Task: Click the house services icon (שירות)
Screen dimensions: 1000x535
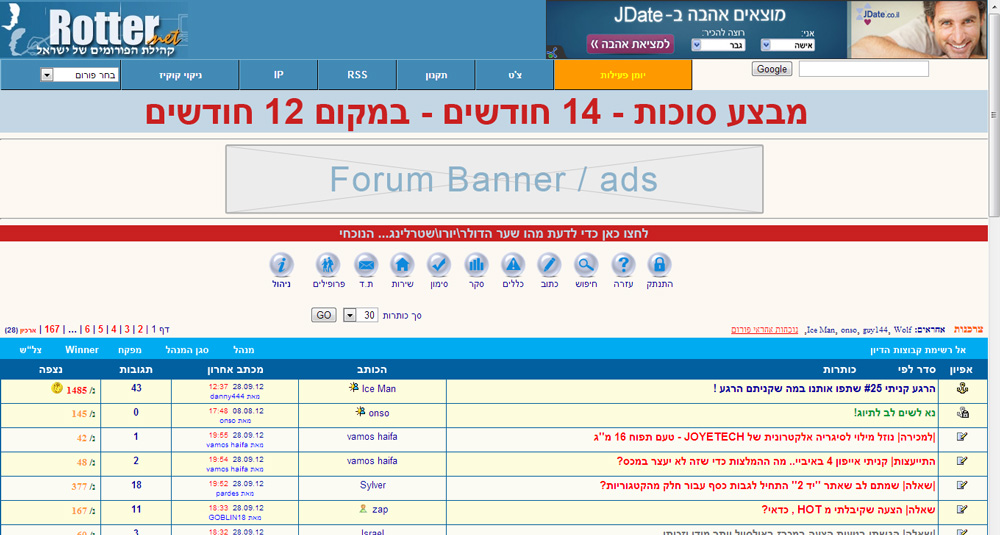Action: tap(402, 265)
